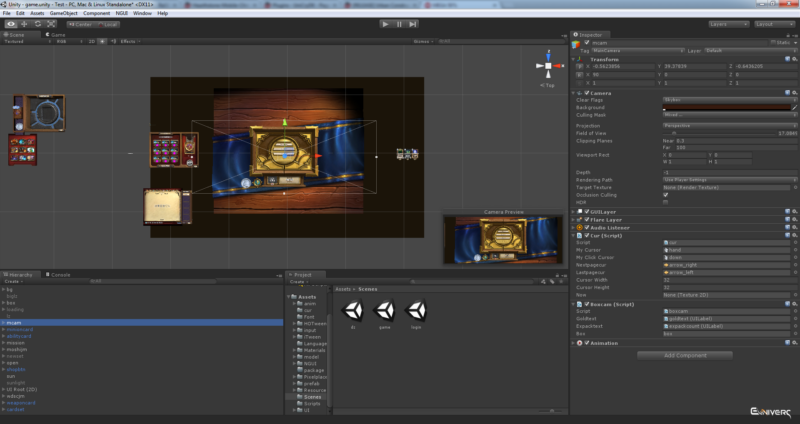800x424 pixels.
Task: Select the Move tool in toolbar
Action: point(24,24)
